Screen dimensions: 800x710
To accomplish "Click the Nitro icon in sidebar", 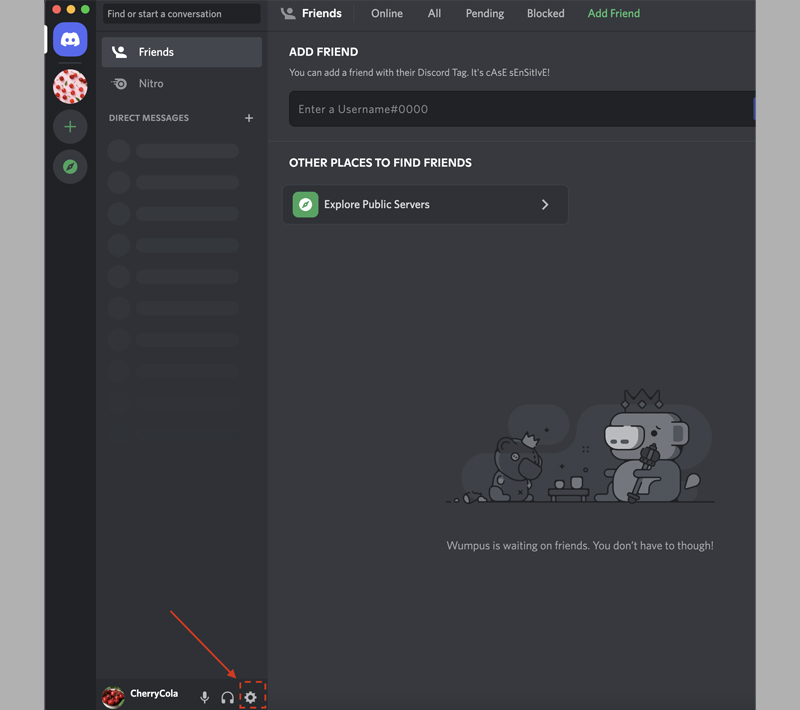I will pyautogui.click(x=120, y=84).
